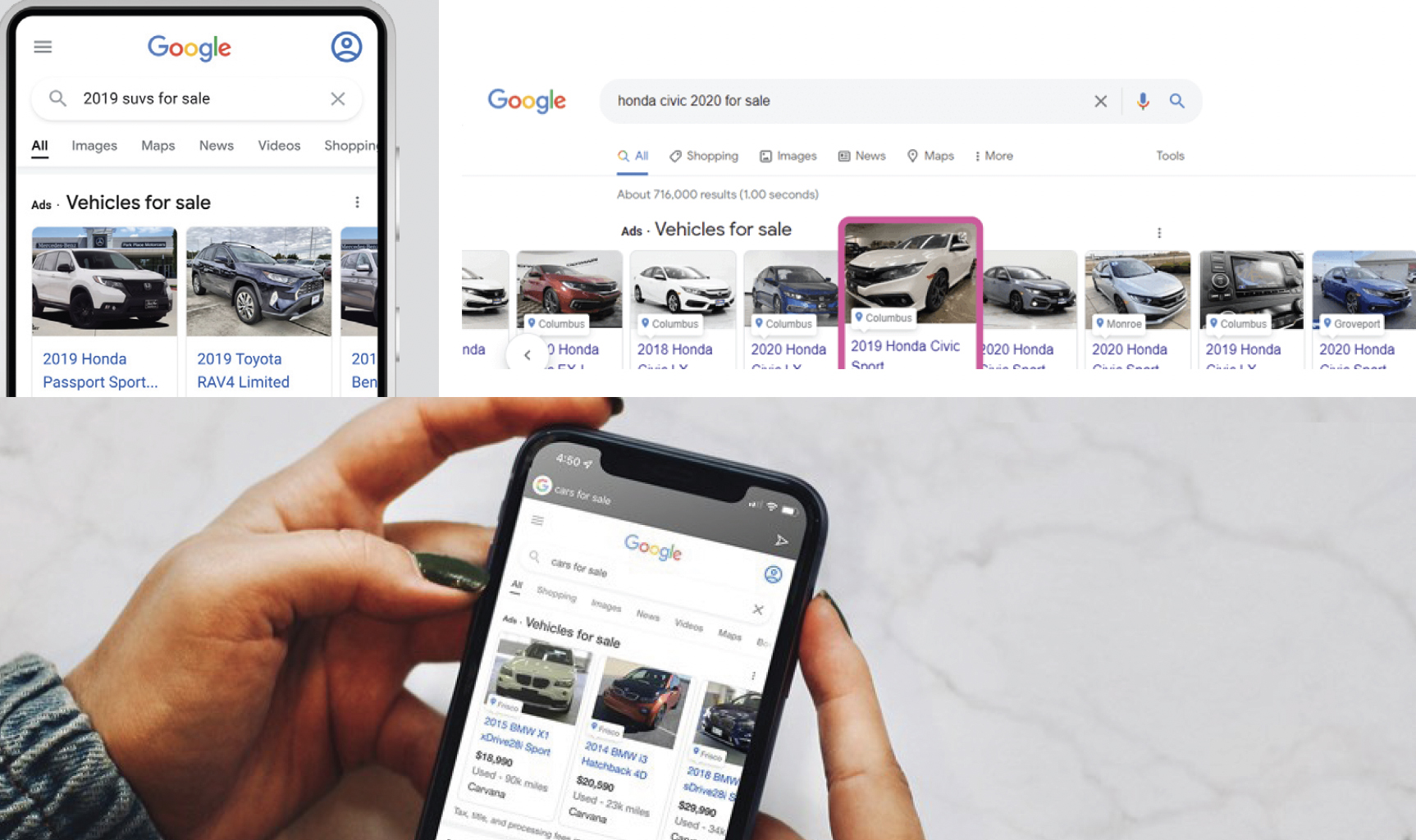Open the 2019 Honda Passport Sport listing
The width and height of the screenshot is (1416, 840).
99,370
